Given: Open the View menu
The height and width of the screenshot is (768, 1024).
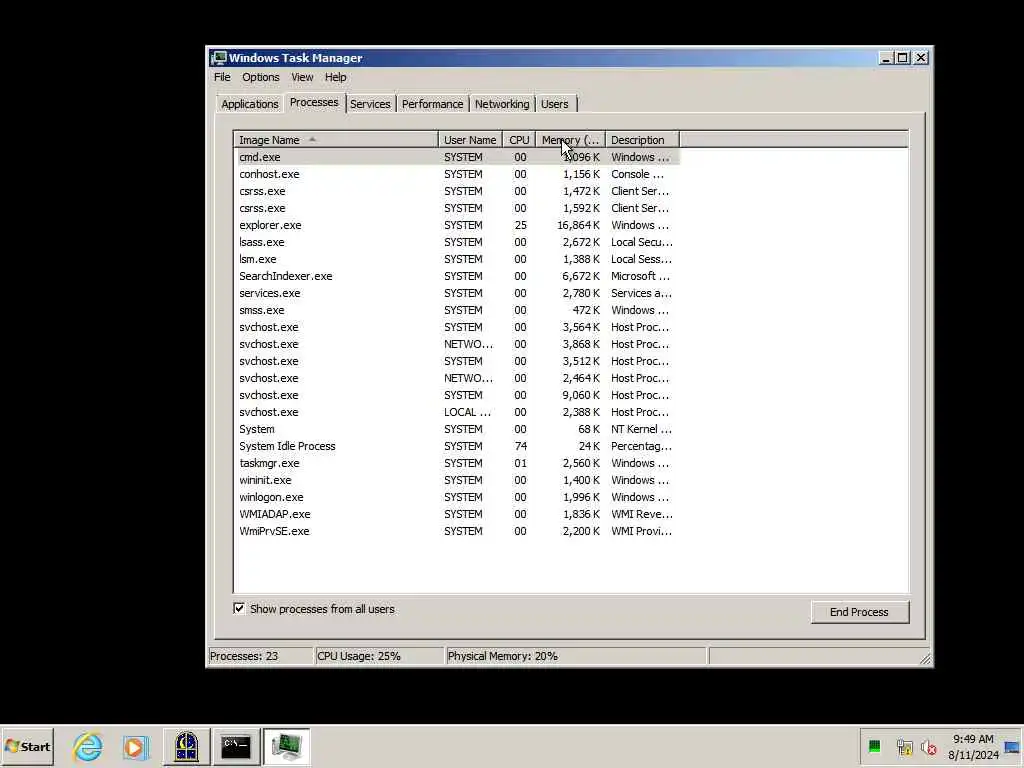Looking at the screenshot, I should (x=302, y=77).
